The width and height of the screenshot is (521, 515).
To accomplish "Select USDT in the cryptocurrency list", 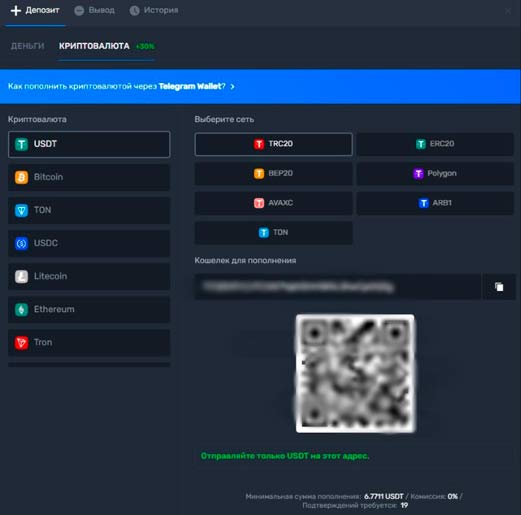I will point(89,144).
